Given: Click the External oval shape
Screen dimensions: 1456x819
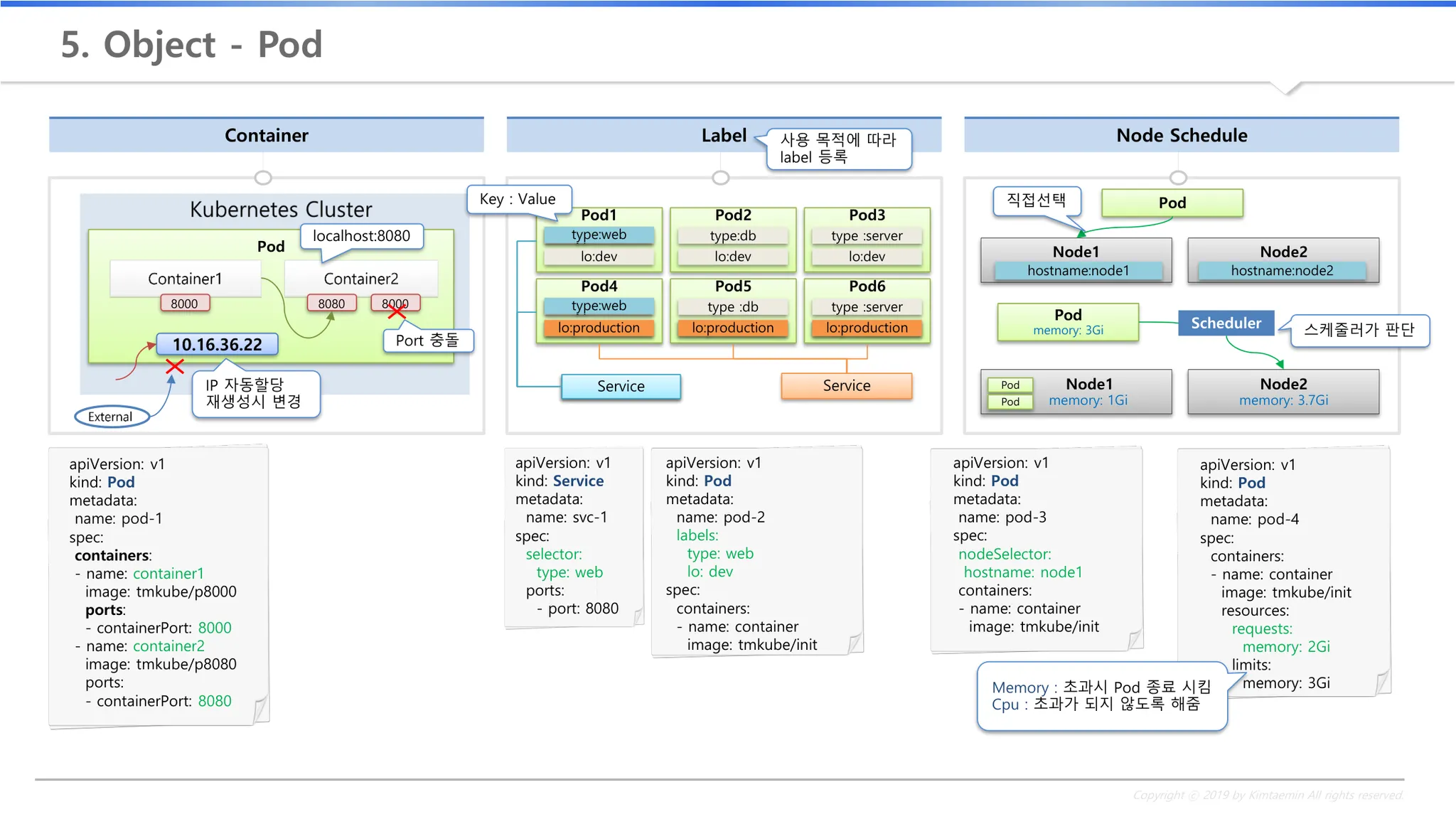Looking at the screenshot, I should [111, 417].
